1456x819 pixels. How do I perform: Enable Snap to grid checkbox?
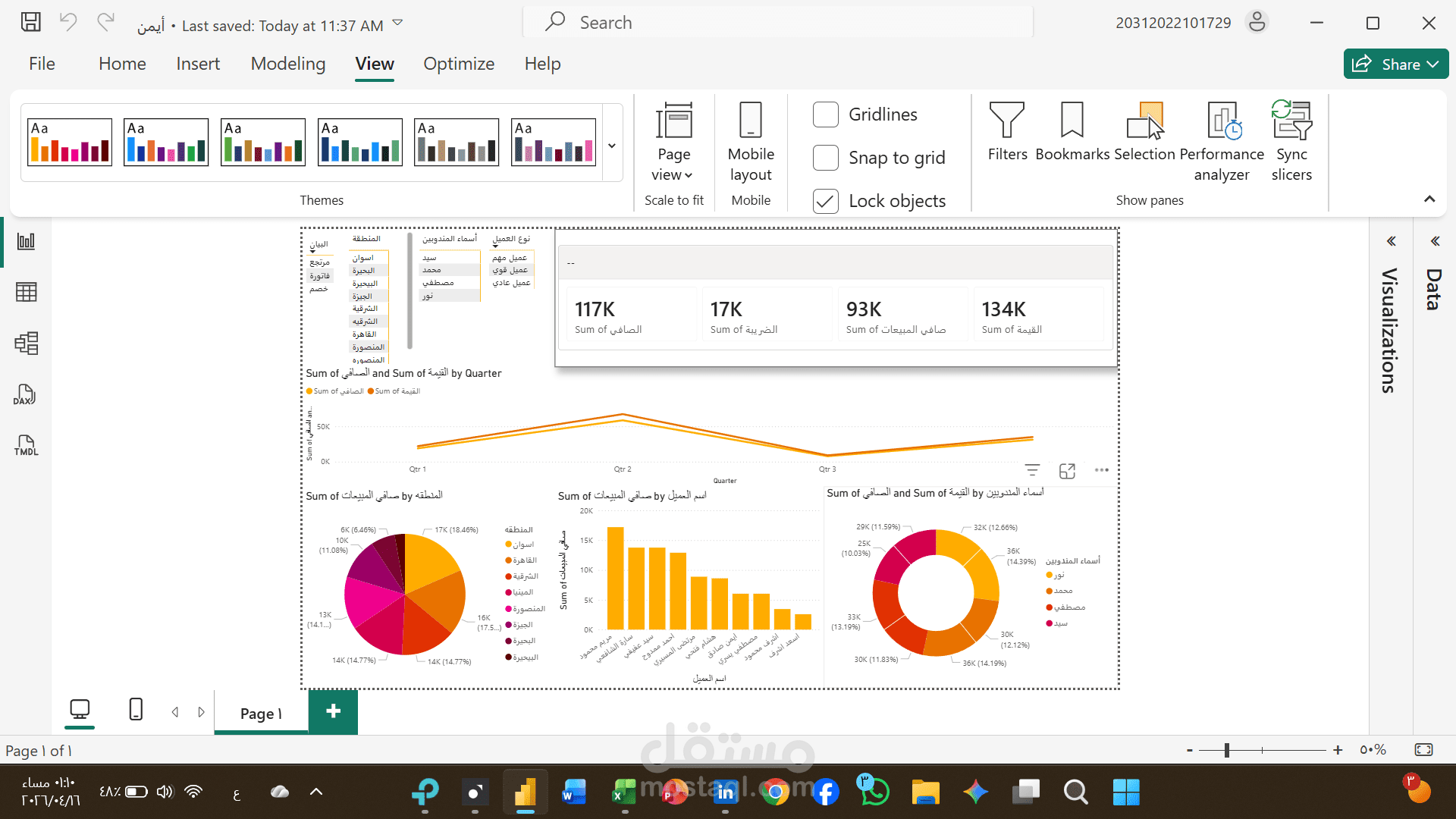click(x=825, y=158)
